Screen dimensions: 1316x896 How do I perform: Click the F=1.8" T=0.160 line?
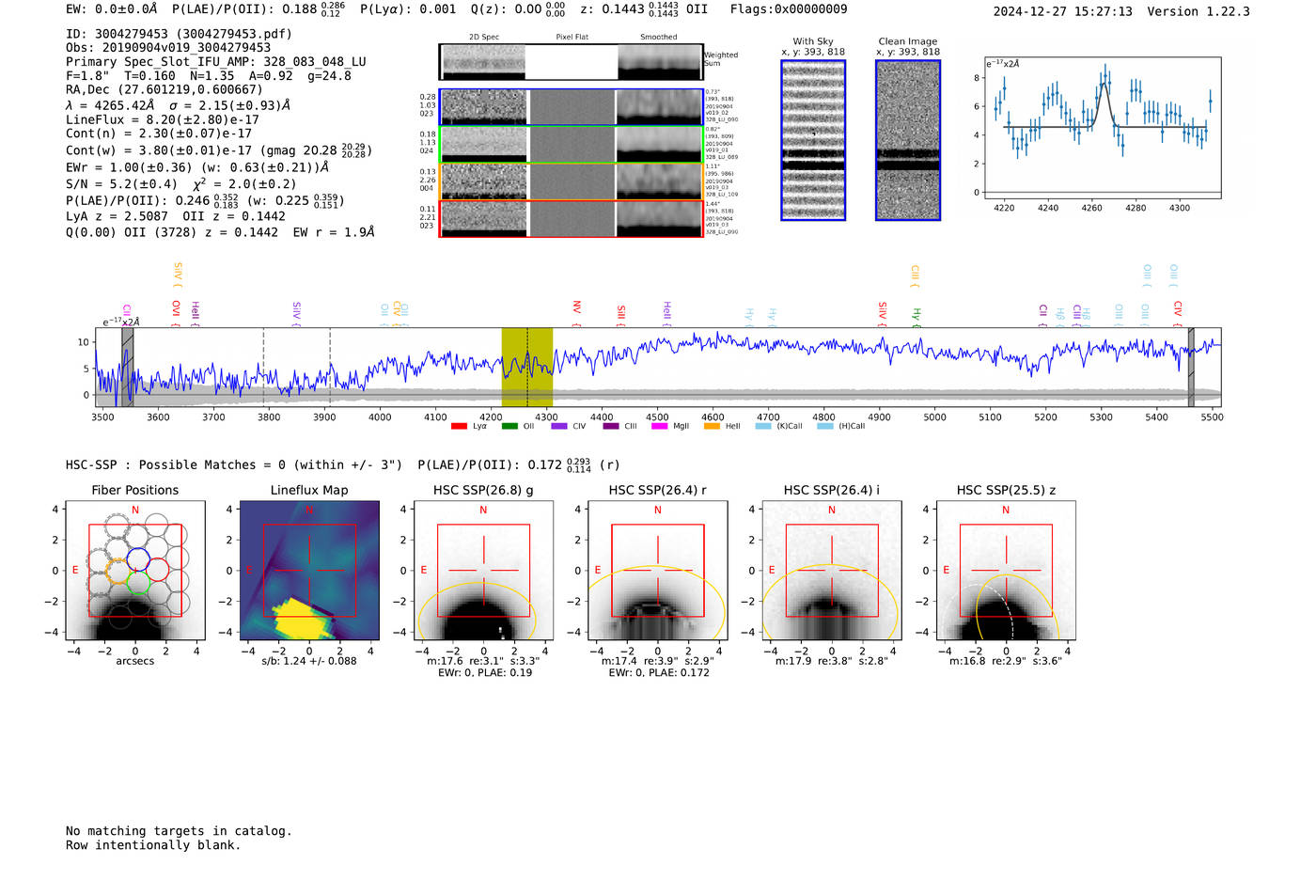click(x=209, y=76)
